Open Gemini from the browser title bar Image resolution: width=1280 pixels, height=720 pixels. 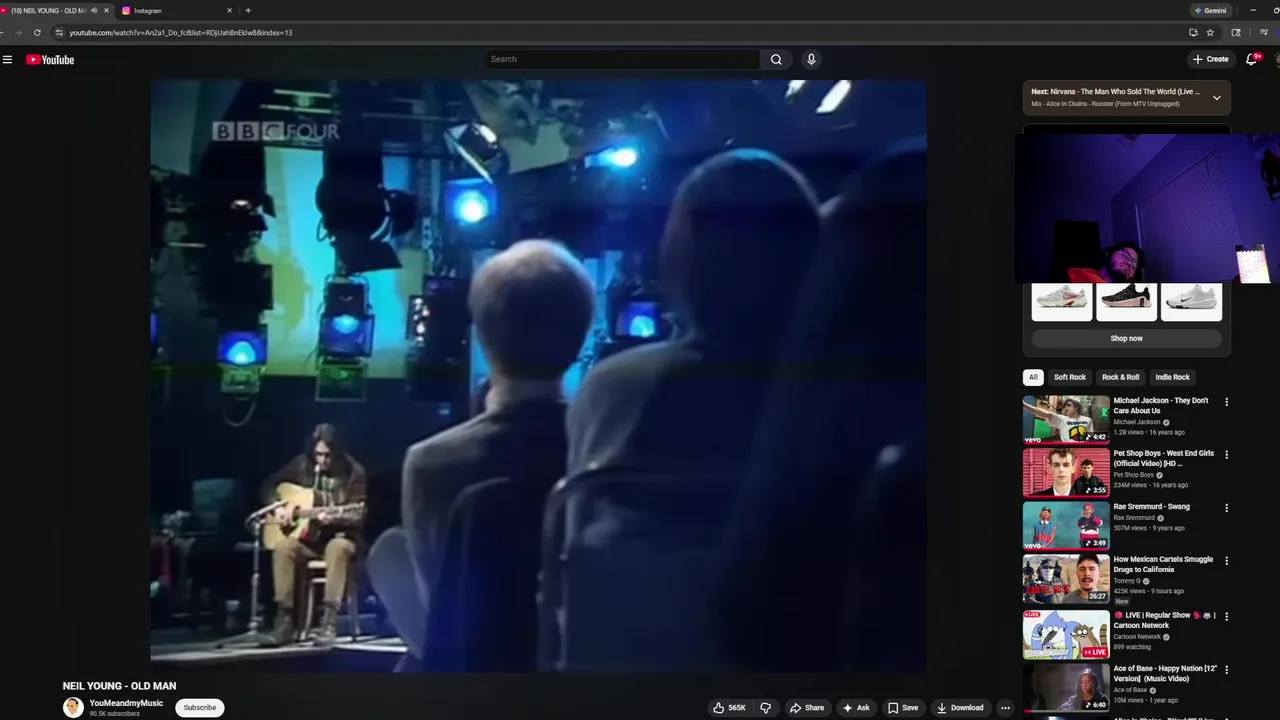pos(1210,10)
